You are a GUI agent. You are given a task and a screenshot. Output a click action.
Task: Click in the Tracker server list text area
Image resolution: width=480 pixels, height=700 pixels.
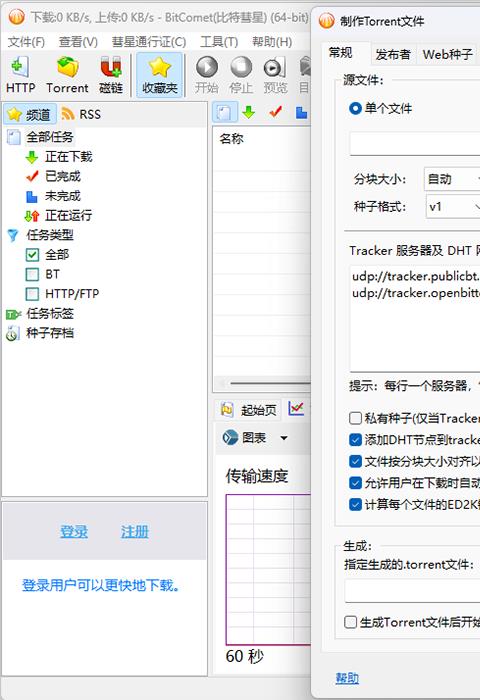[x=415, y=318]
